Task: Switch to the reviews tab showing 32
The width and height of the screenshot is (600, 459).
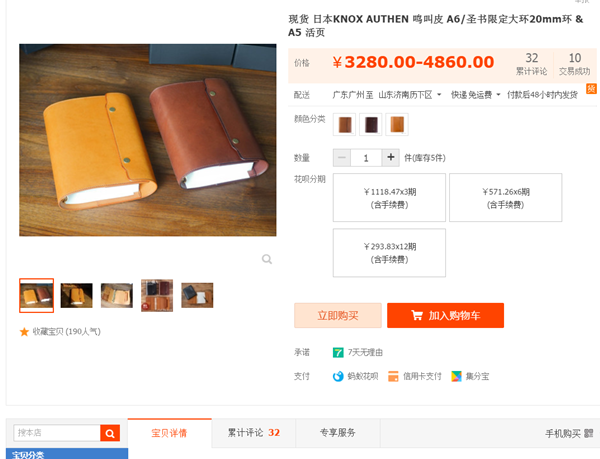Action: pyautogui.click(x=254, y=433)
